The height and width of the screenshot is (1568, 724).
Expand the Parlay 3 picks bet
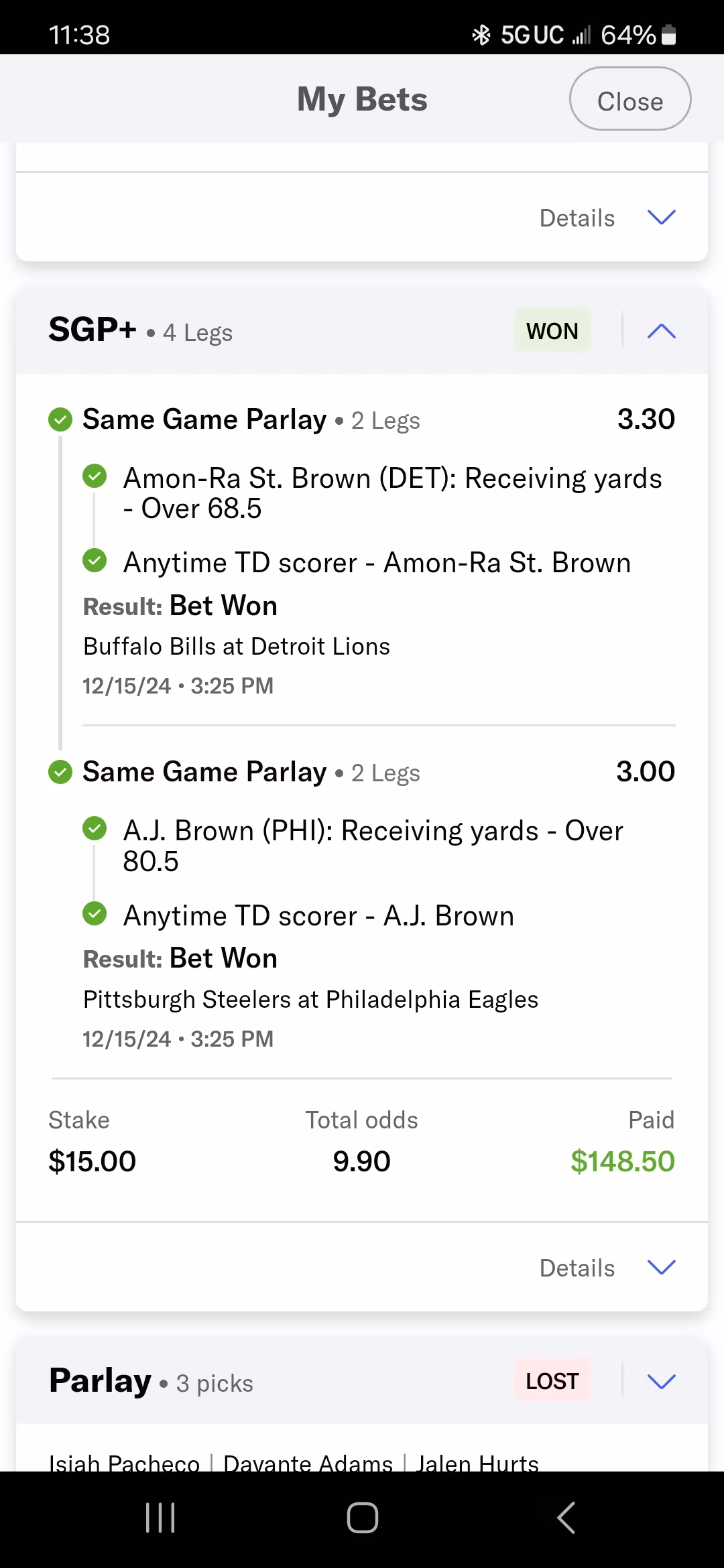[661, 1382]
